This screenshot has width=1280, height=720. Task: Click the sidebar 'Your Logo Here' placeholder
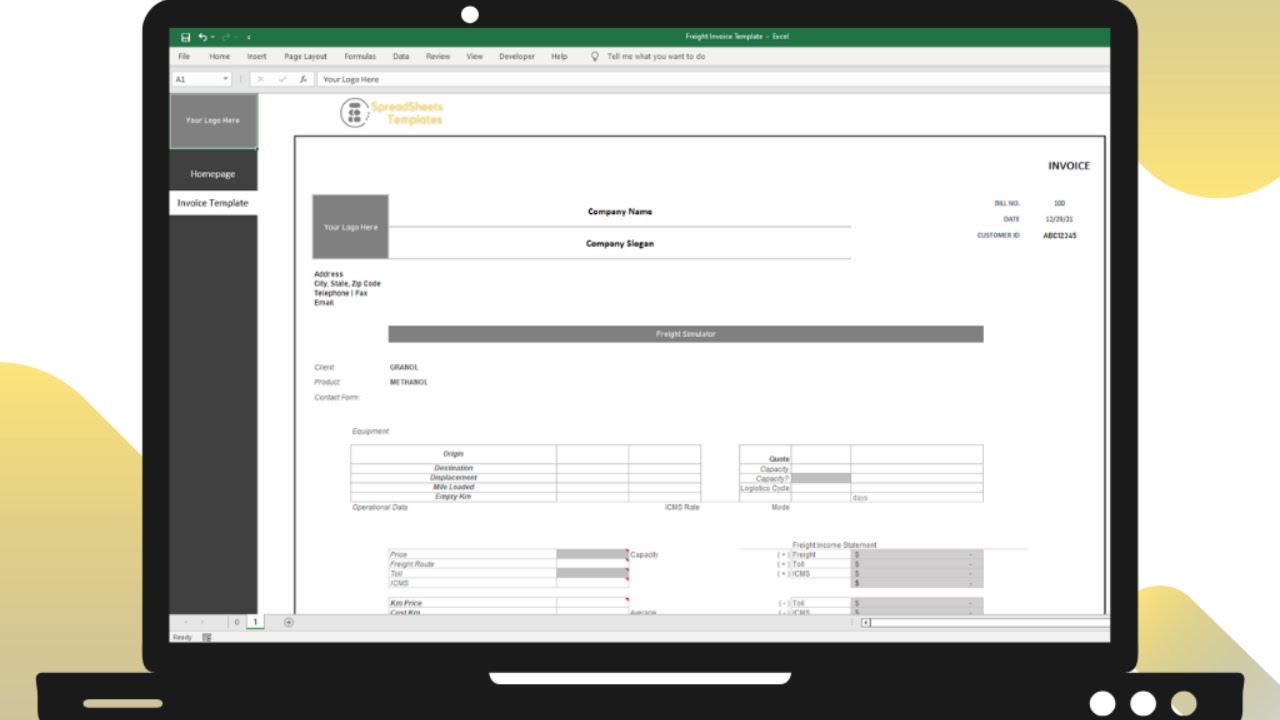pyautogui.click(x=213, y=121)
